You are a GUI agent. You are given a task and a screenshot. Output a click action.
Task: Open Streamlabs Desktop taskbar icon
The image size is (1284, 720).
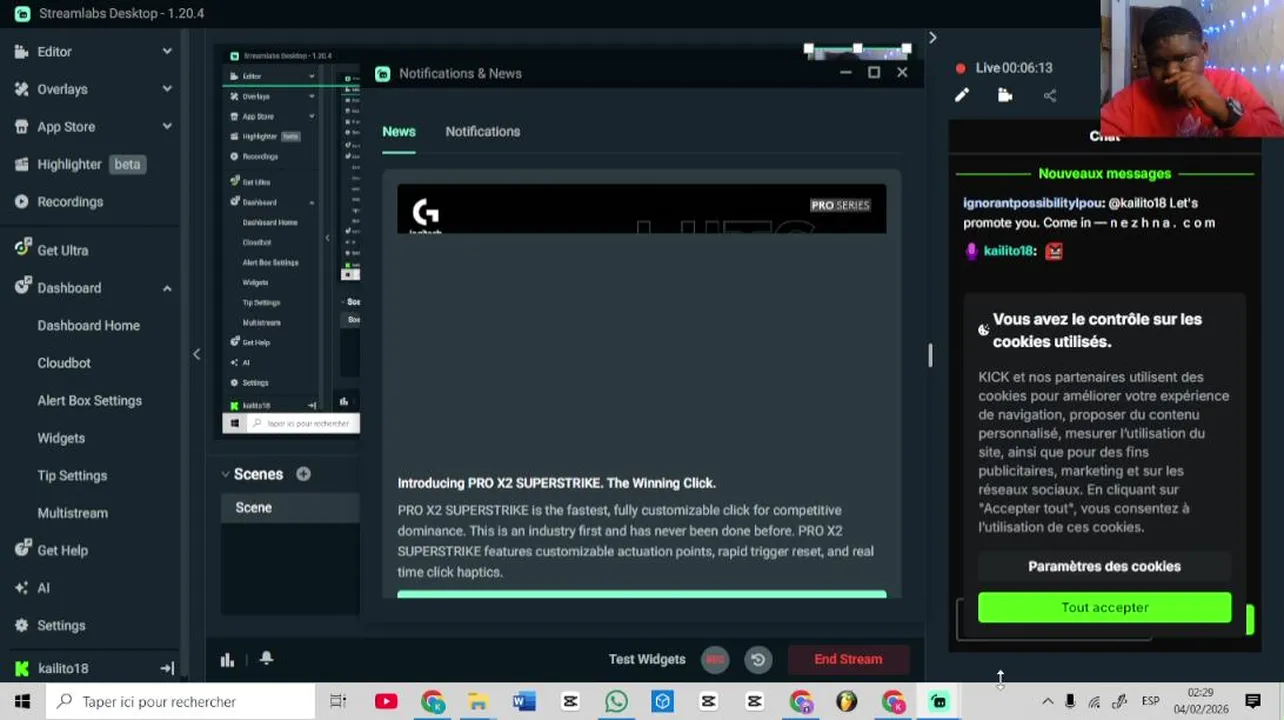(938, 702)
